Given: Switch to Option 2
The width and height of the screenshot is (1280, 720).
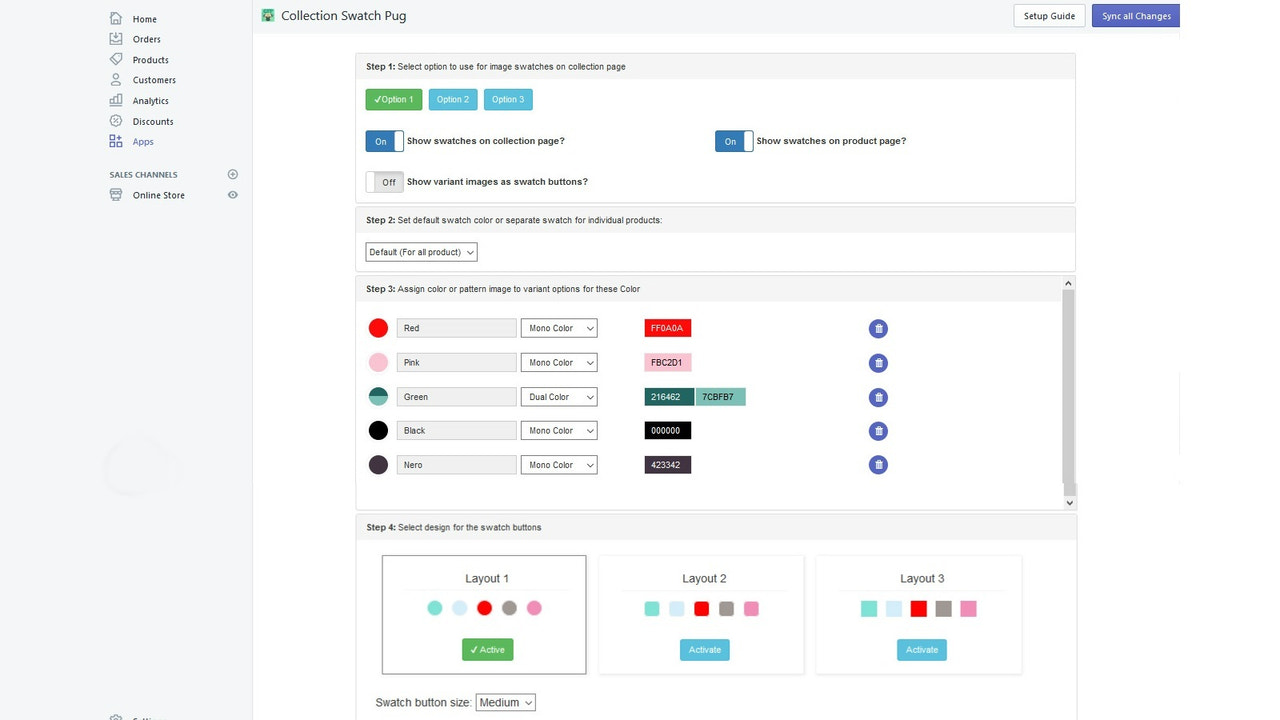Looking at the screenshot, I should (452, 99).
